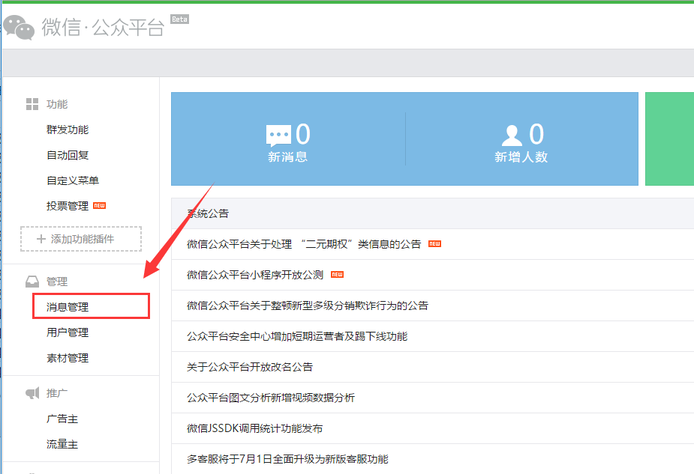Click the NEW badge beside 投票管理
This screenshot has height=474, width=694.
pos(100,205)
